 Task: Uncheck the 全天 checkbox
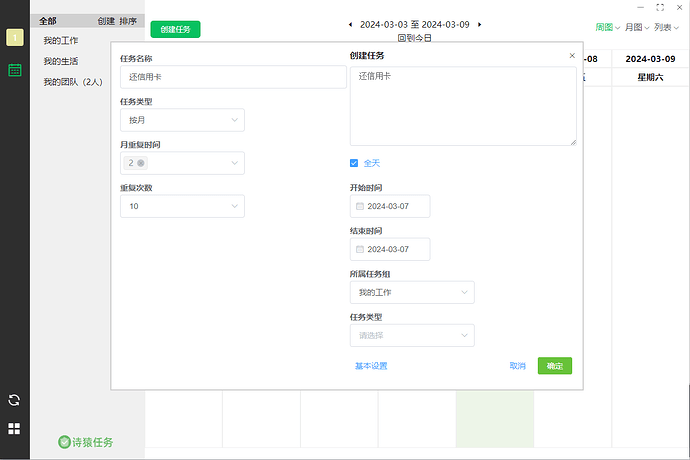click(x=355, y=163)
